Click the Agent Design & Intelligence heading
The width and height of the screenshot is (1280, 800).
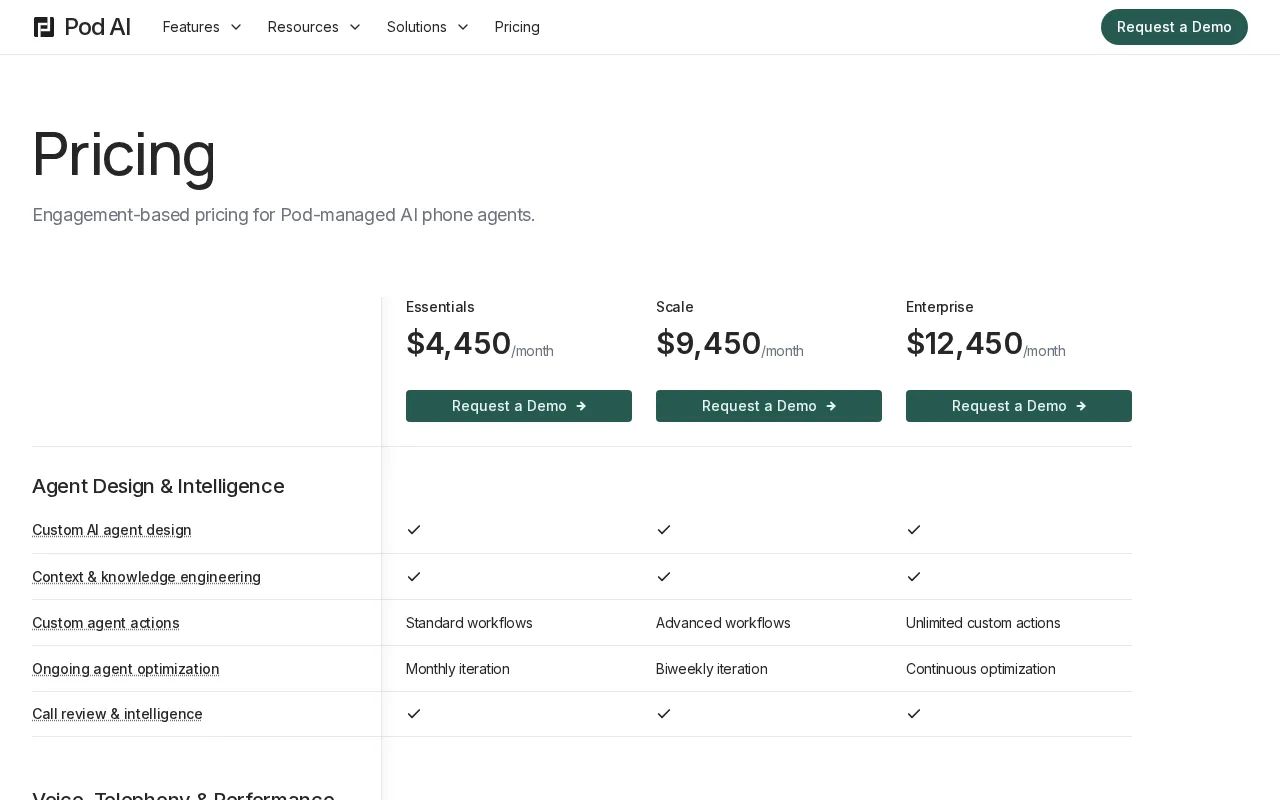pos(158,486)
